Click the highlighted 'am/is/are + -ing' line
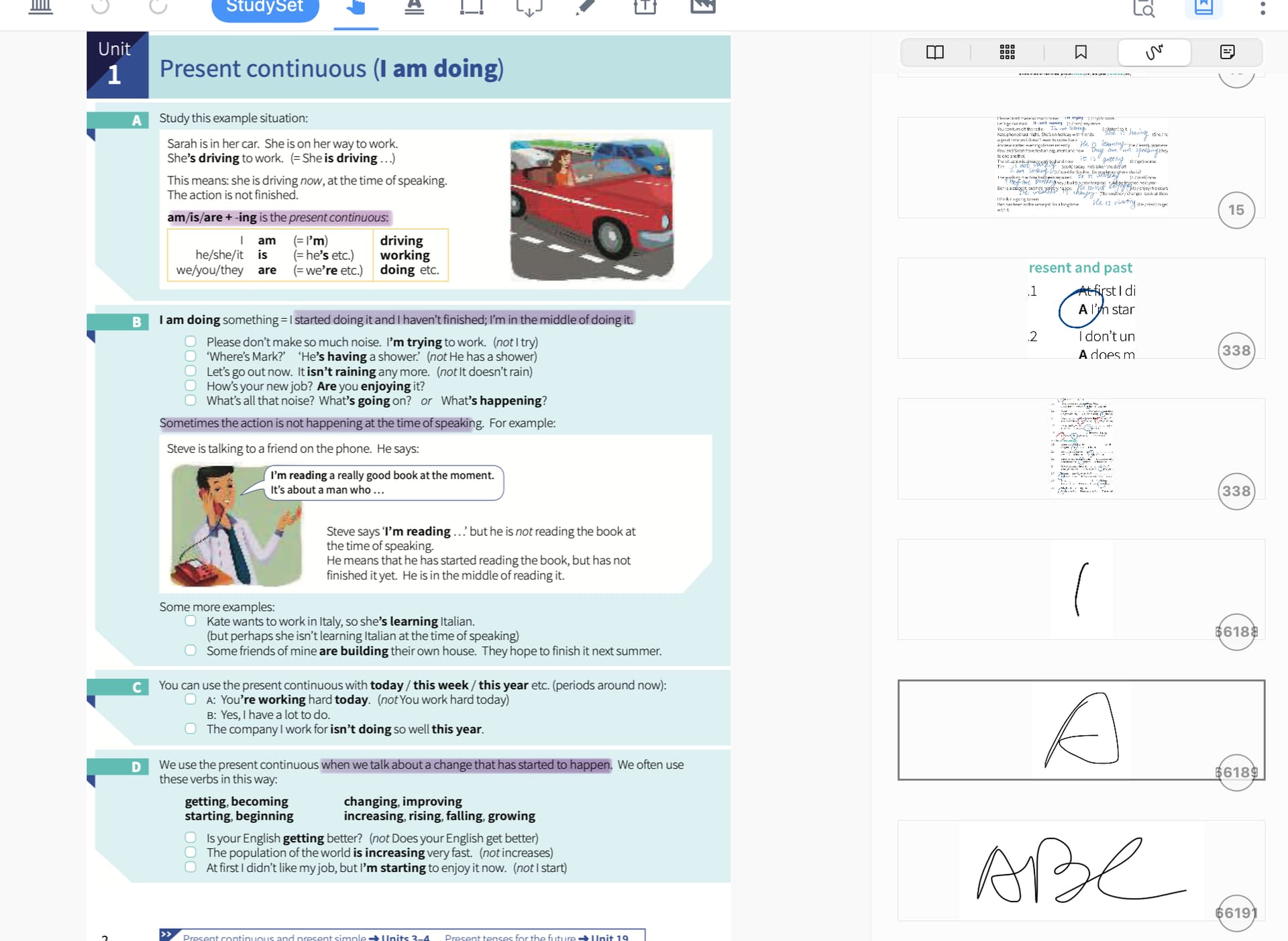Image resolution: width=1288 pixels, height=941 pixels. click(278, 217)
